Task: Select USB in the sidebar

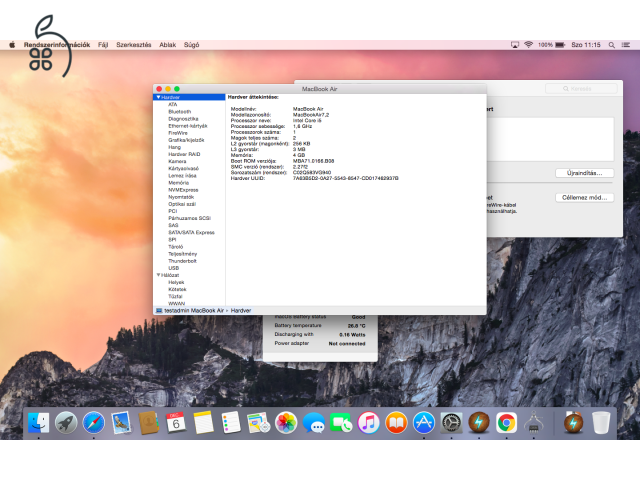Action: point(173,268)
